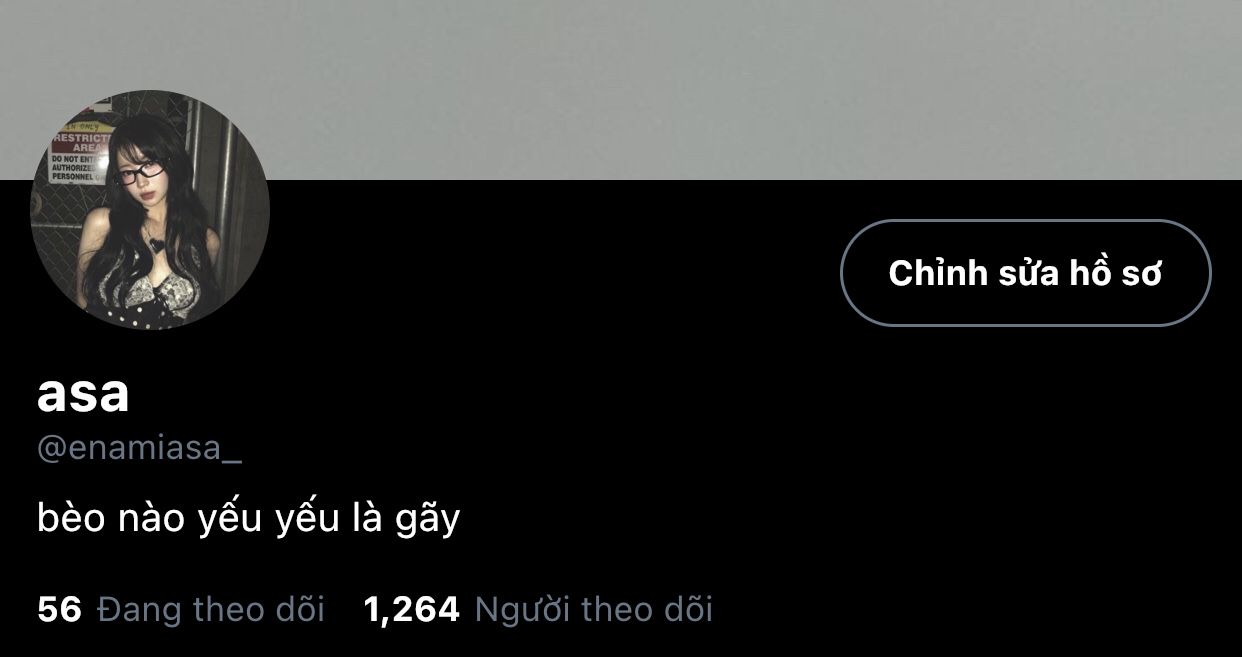Screen dimensions: 1242x657
Task: Click the restricted area sign in avatar
Action: tap(80, 152)
